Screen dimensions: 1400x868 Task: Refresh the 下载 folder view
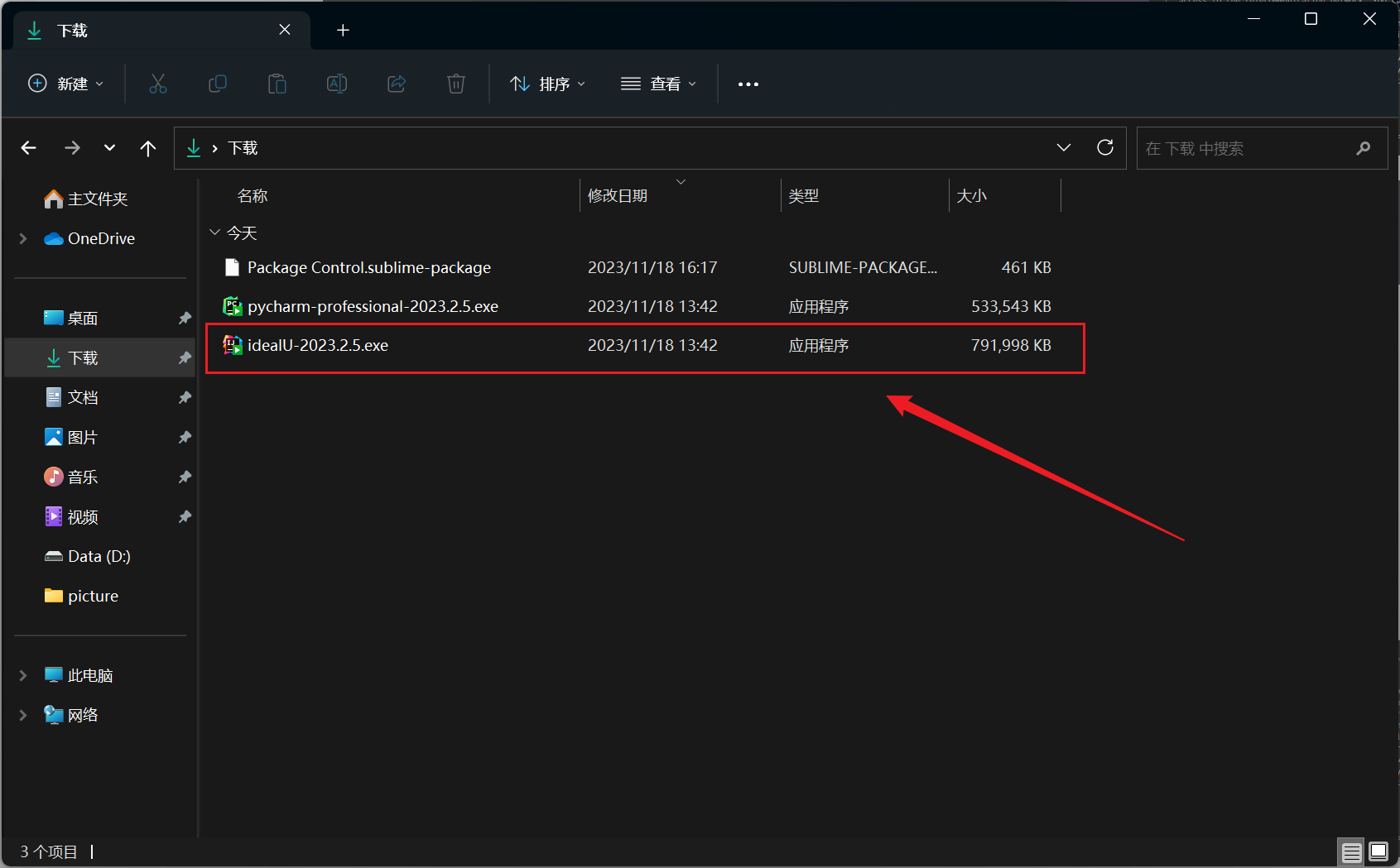click(x=1105, y=147)
